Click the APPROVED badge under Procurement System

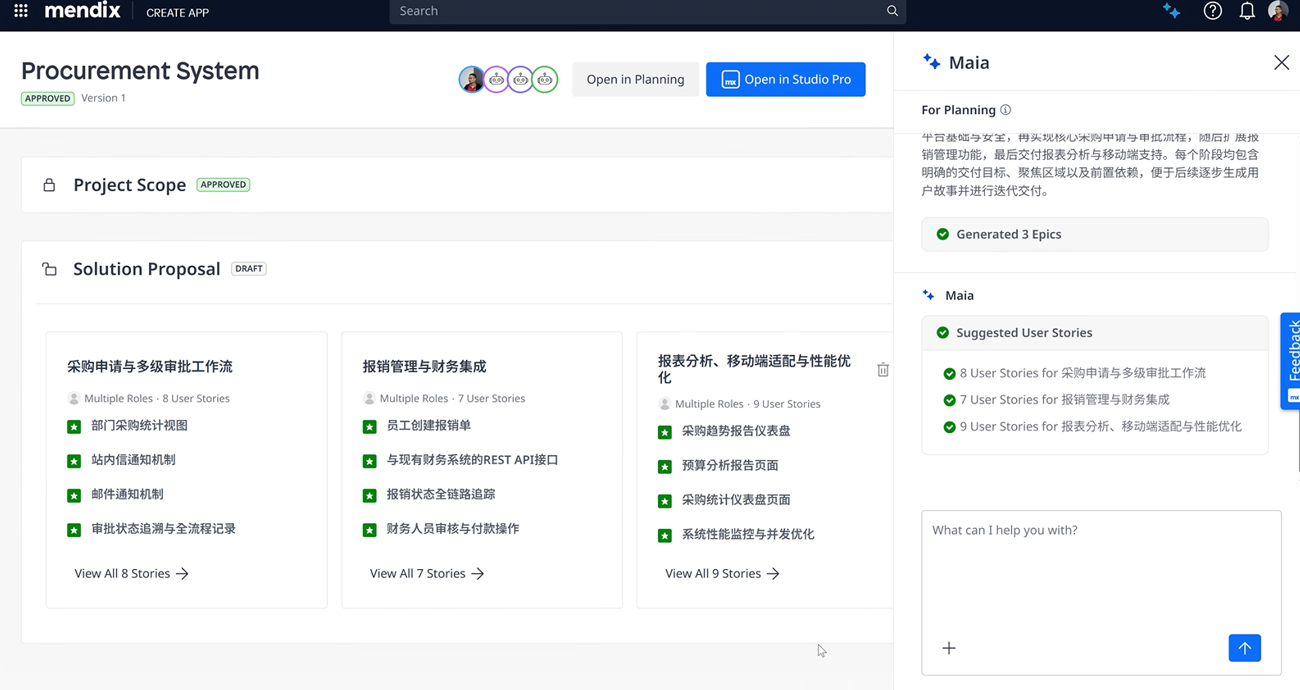click(48, 98)
